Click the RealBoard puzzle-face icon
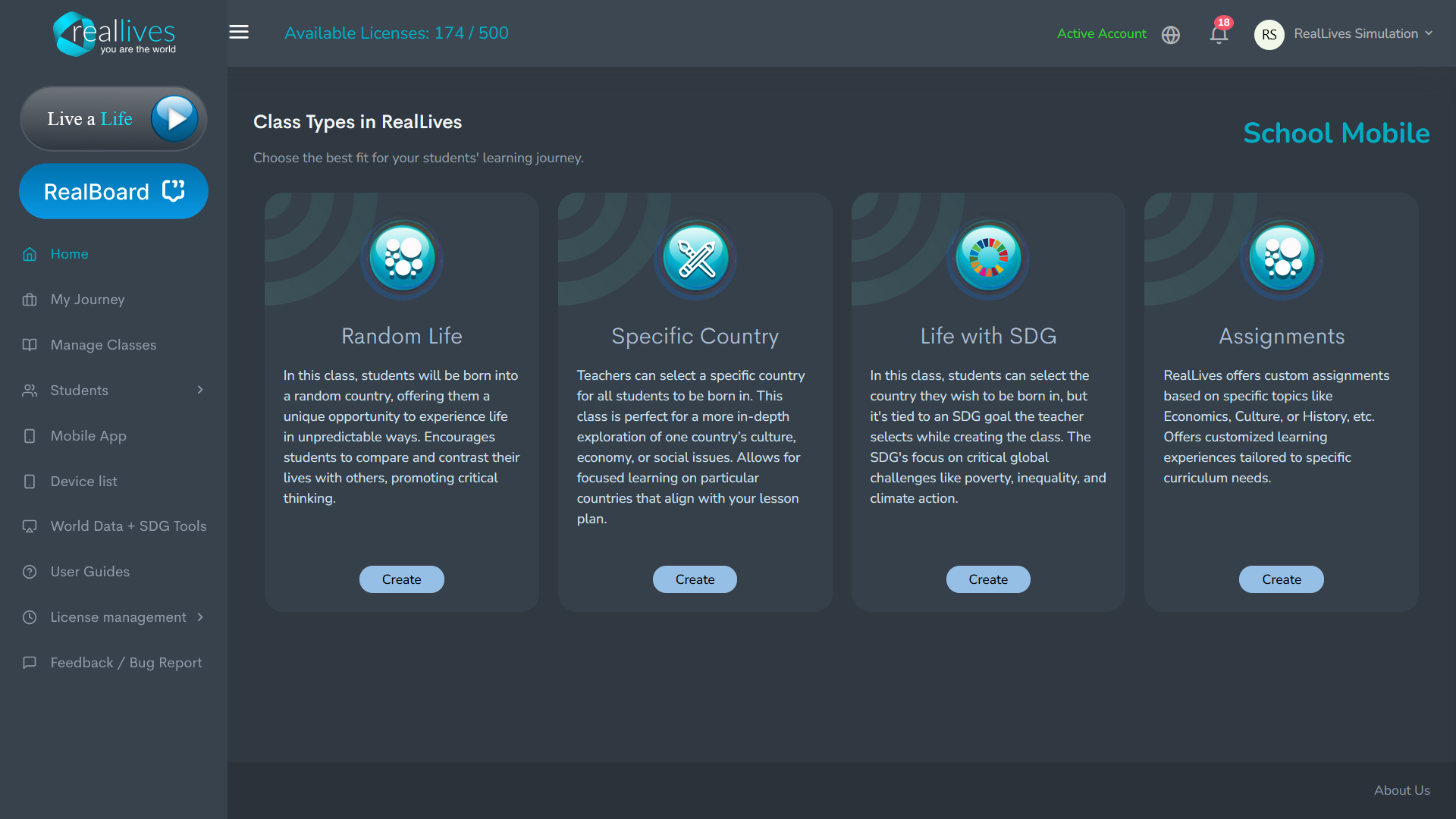The height and width of the screenshot is (819, 1456). point(174,190)
